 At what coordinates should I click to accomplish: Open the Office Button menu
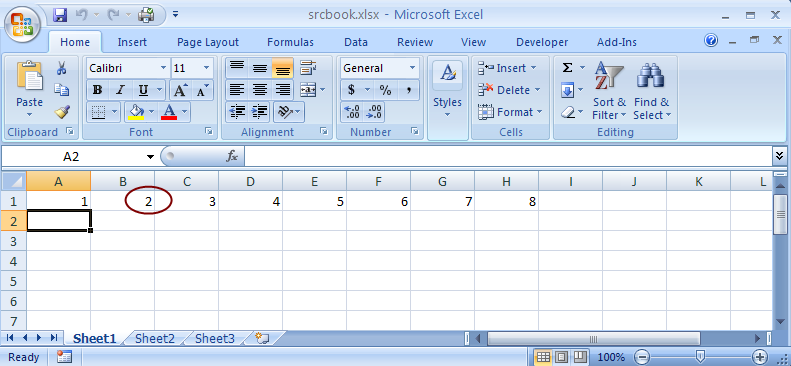point(23,25)
